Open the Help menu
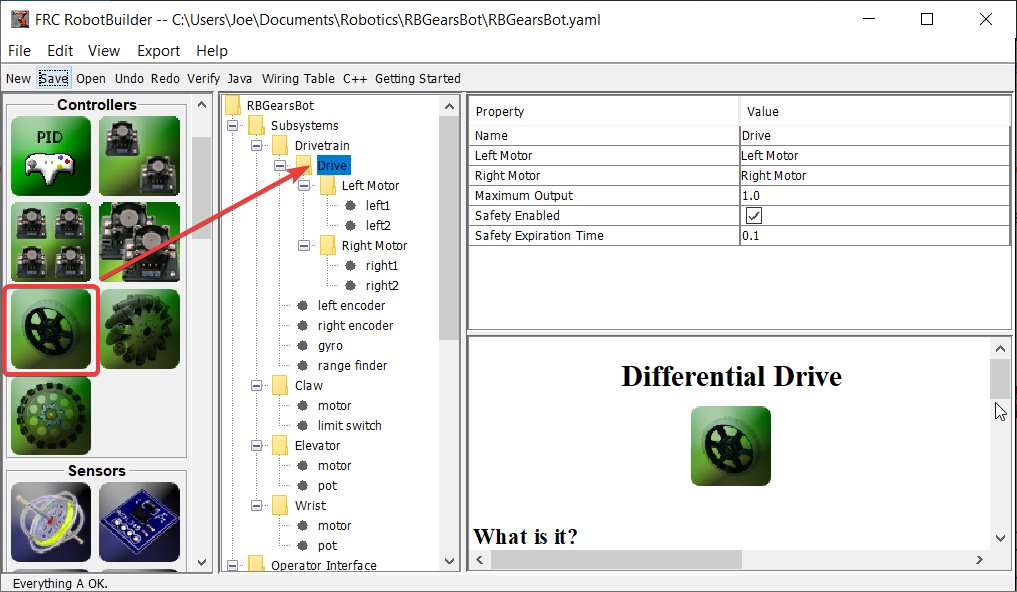Image resolution: width=1017 pixels, height=592 pixels. point(212,51)
